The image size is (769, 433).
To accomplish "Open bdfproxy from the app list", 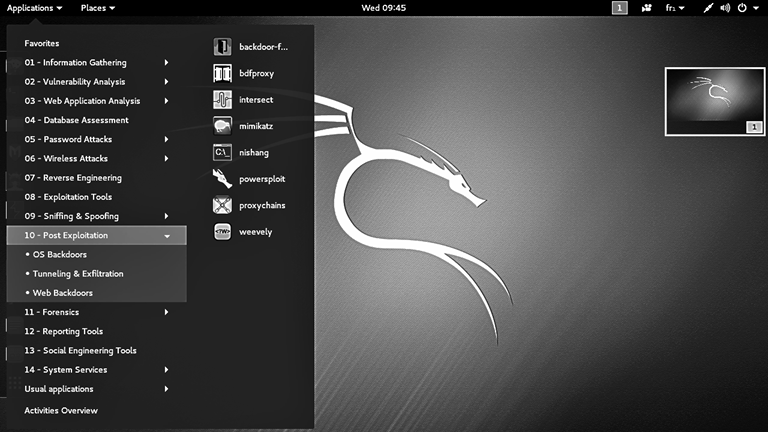I will [222, 73].
